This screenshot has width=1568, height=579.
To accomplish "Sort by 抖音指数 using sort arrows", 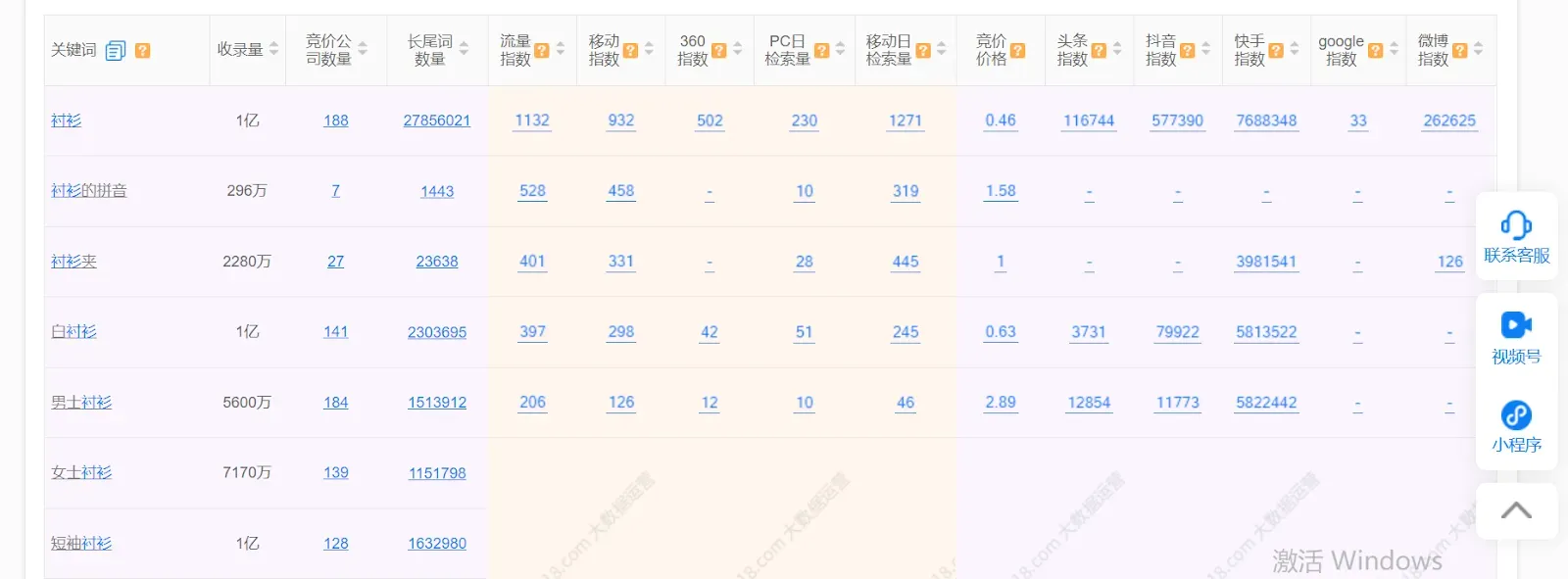I will 1205,49.
